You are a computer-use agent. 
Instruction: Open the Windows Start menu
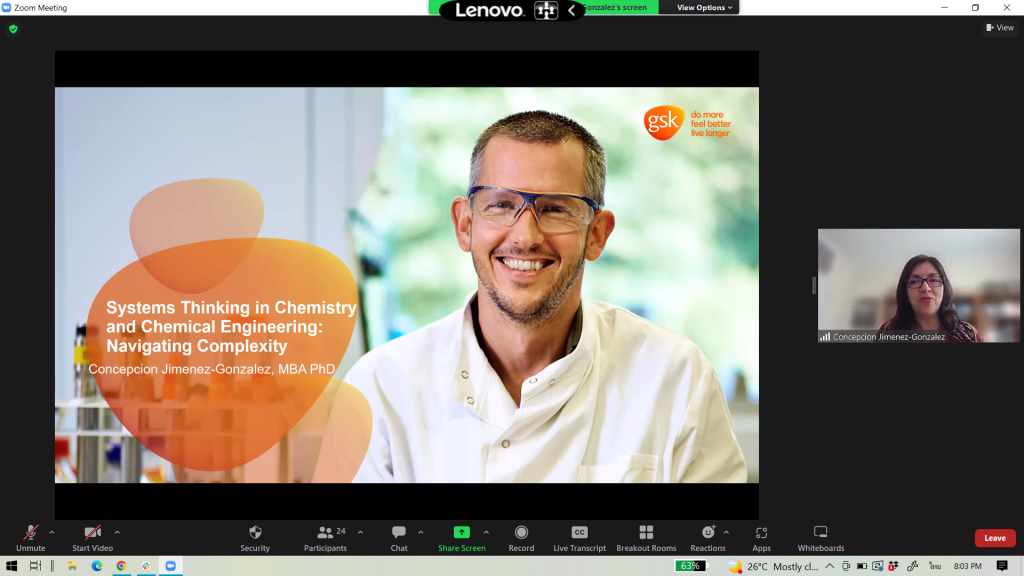tap(11, 566)
